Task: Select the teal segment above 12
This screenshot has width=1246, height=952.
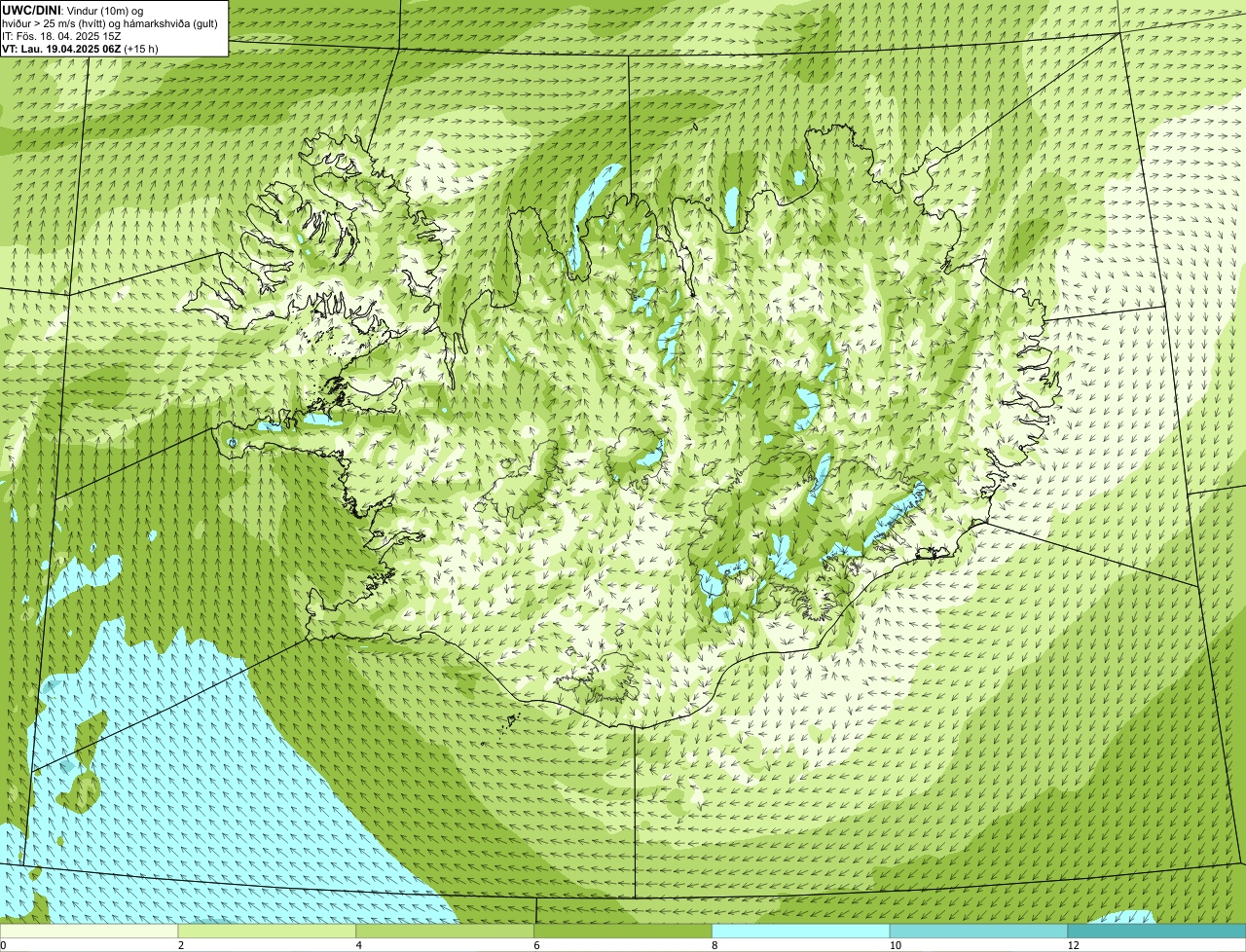Action: pos(1157,932)
